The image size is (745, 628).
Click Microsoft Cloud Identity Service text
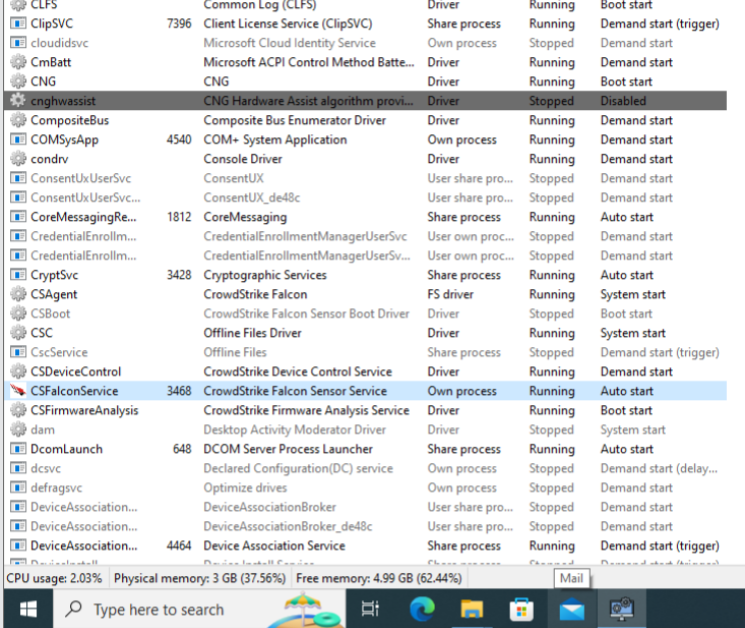289,43
